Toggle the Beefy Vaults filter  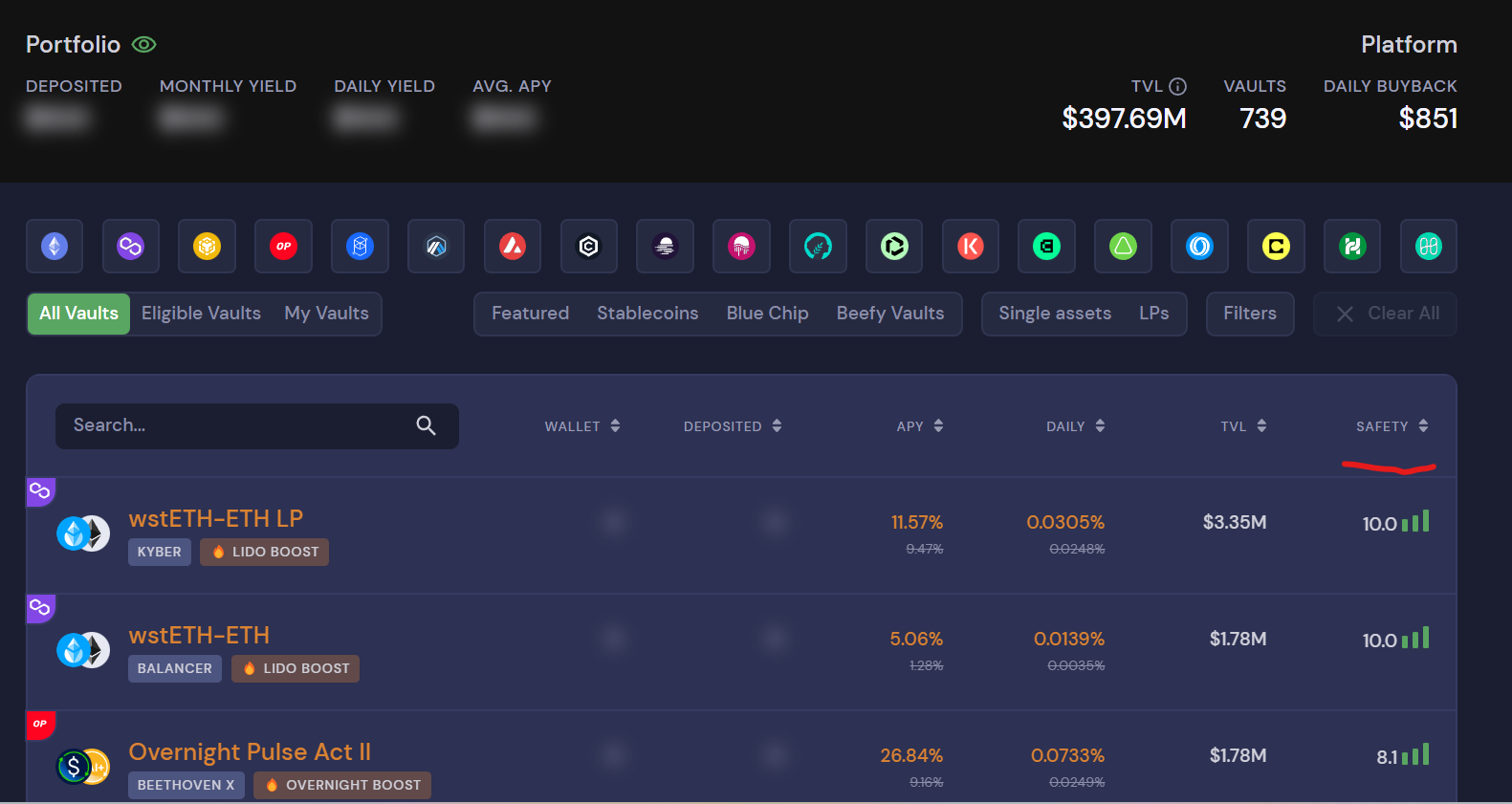coord(890,314)
